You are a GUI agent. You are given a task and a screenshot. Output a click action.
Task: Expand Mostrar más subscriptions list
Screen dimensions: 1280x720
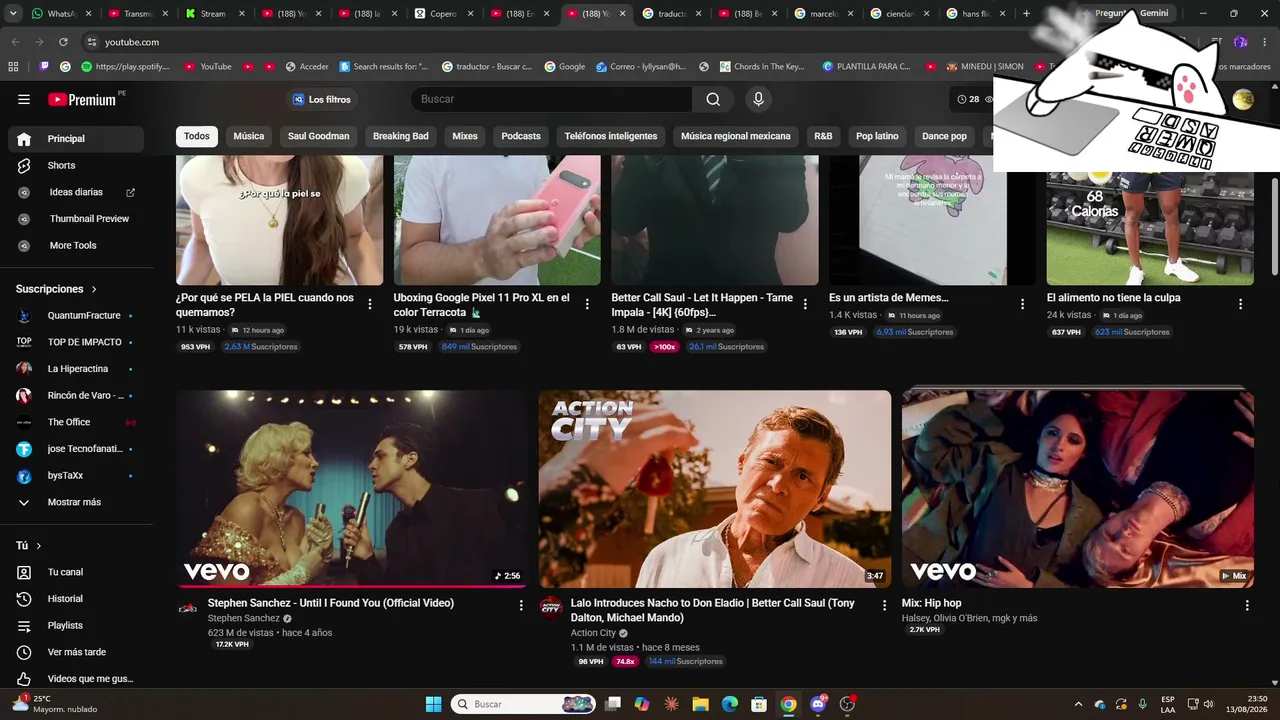tap(76, 502)
